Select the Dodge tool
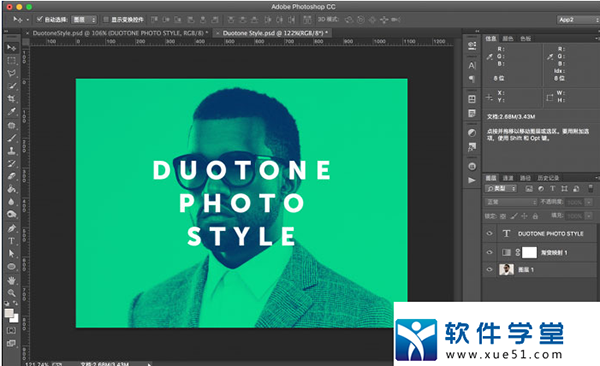Image resolution: width=600 pixels, height=366 pixels. [11, 214]
